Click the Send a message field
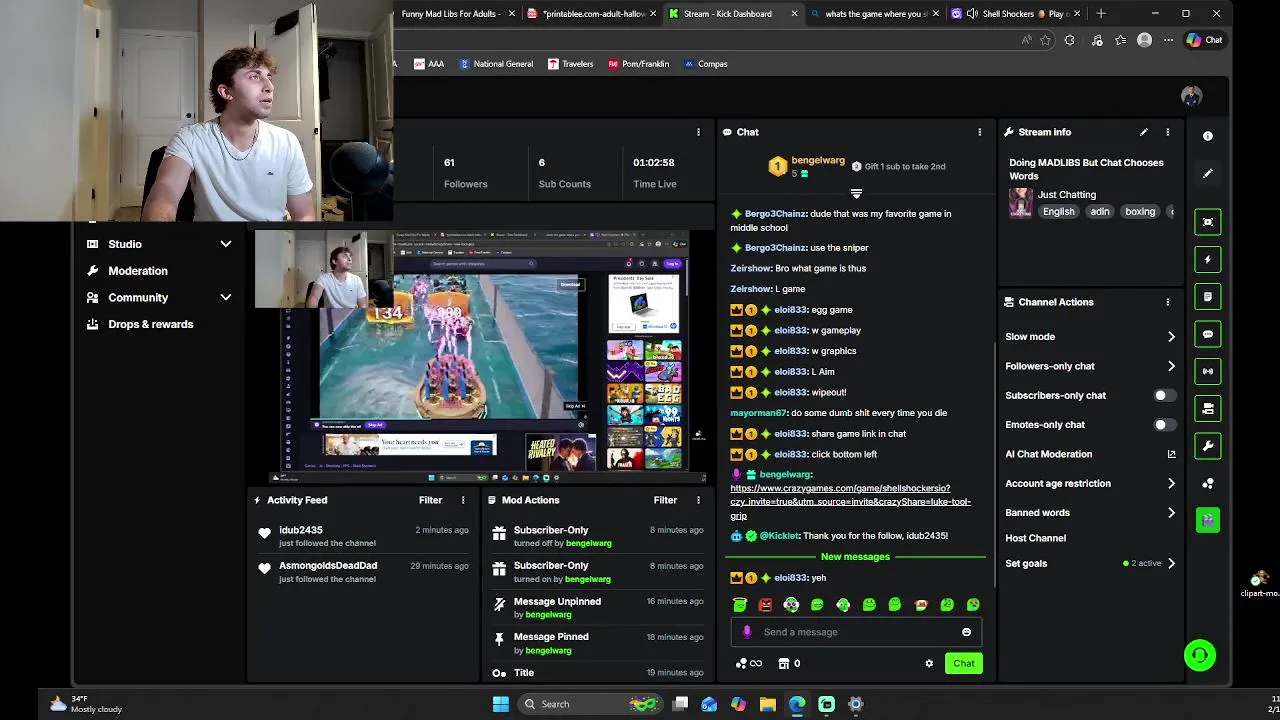1280x720 pixels. tap(856, 632)
